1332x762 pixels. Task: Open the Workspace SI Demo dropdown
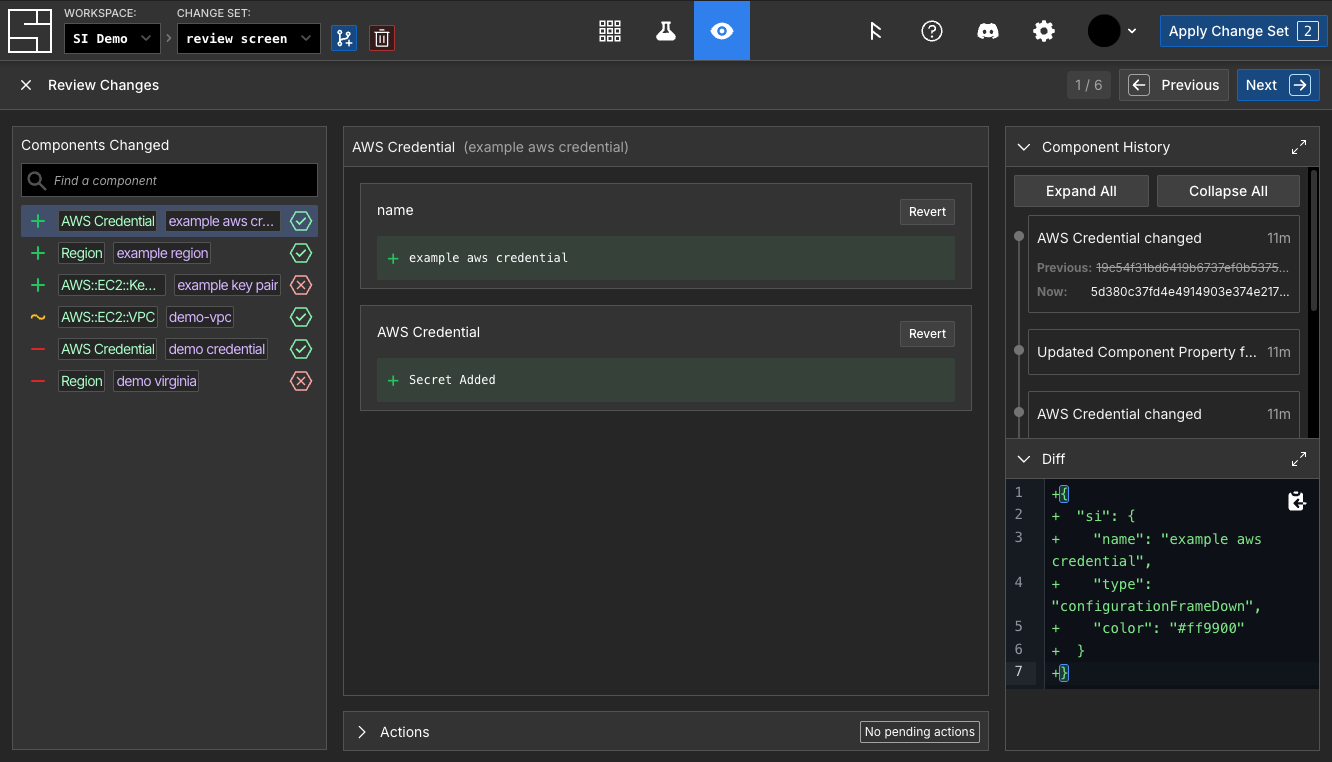tap(112, 39)
